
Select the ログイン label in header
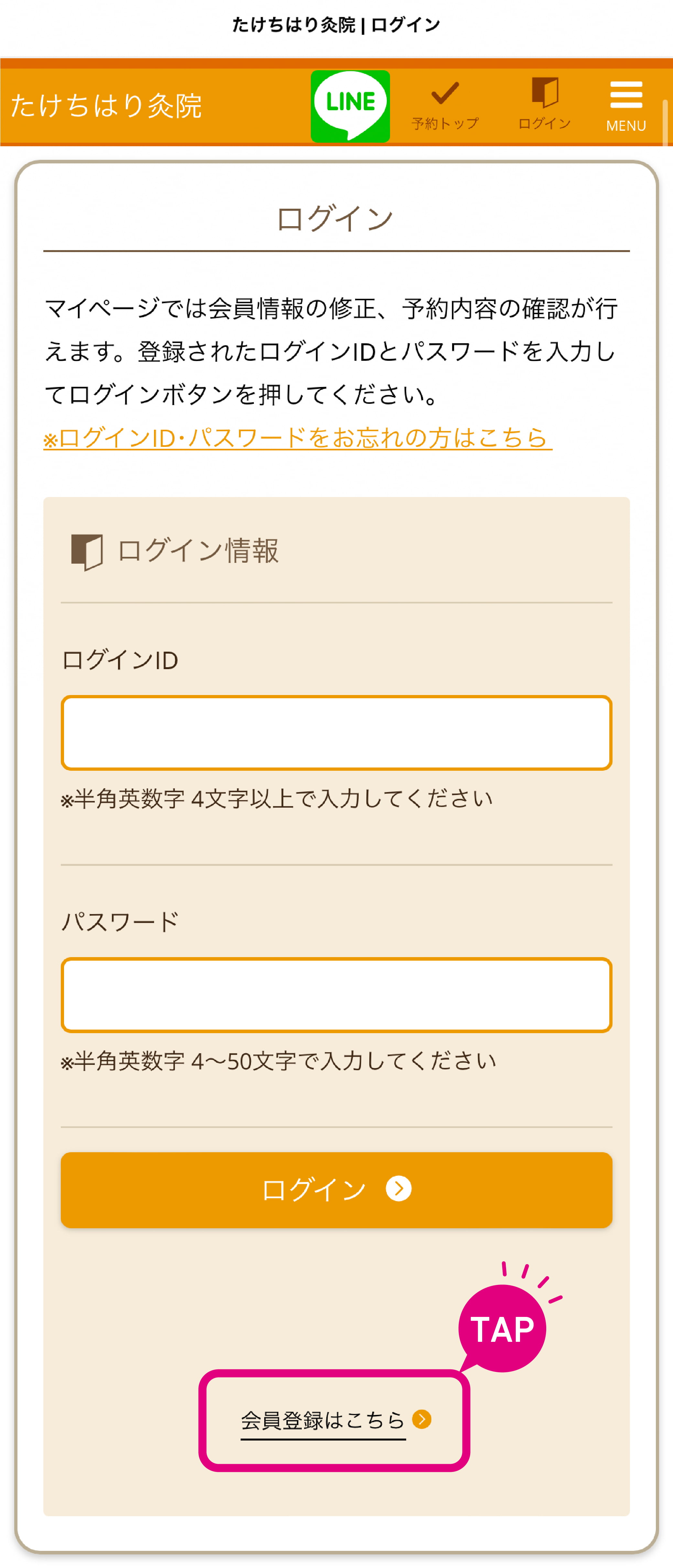click(x=545, y=124)
